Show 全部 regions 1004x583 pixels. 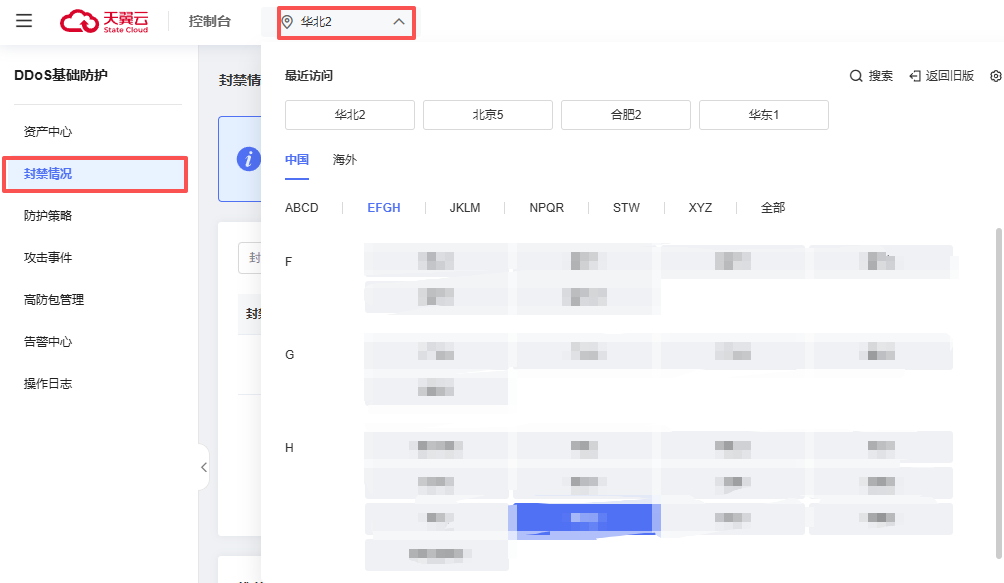(773, 208)
